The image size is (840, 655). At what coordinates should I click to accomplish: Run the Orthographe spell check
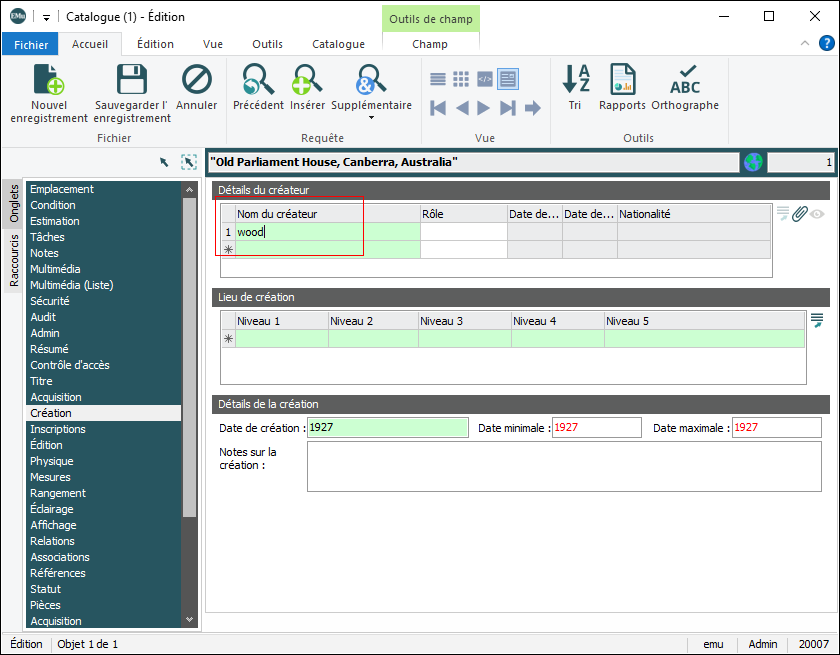(685, 80)
